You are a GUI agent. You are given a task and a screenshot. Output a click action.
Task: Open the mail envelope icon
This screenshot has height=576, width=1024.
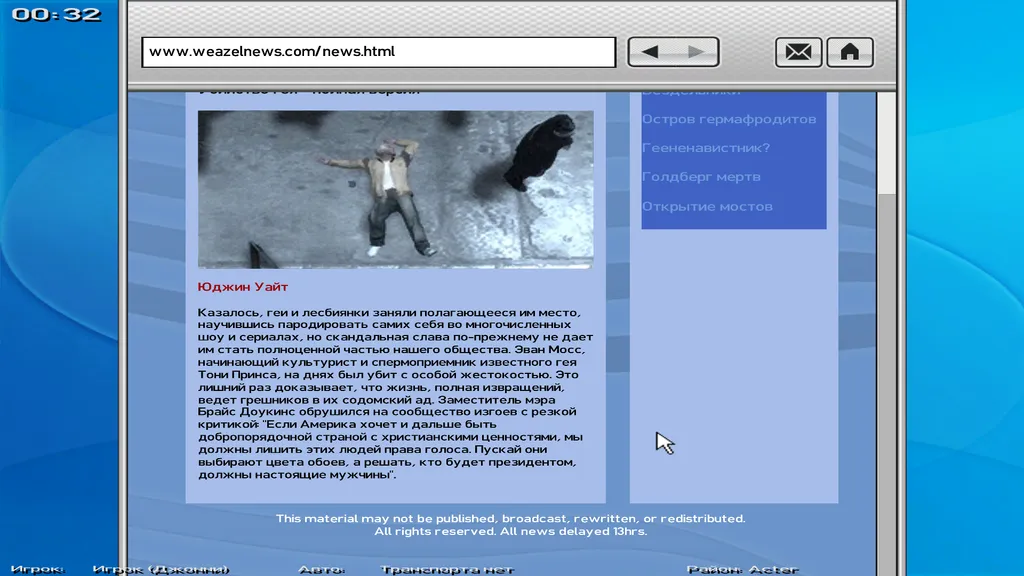(798, 52)
